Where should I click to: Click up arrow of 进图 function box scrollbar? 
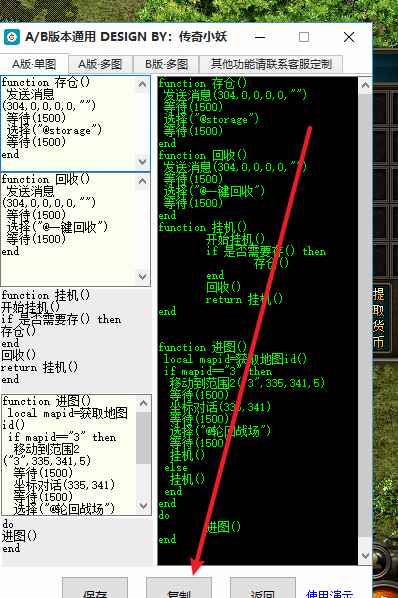[143, 403]
